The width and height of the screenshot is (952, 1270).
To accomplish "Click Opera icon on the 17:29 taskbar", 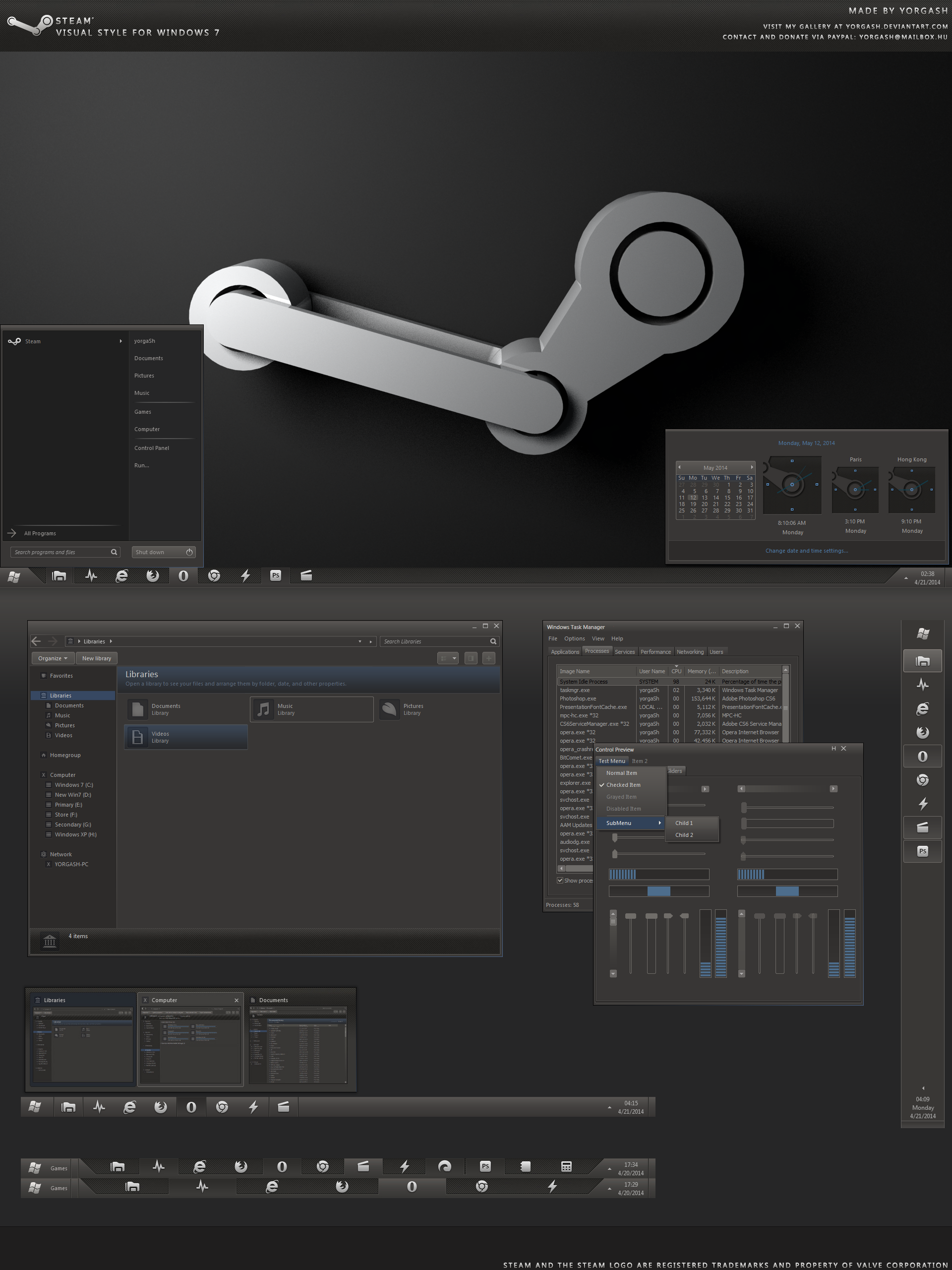I will click(412, 1186).
